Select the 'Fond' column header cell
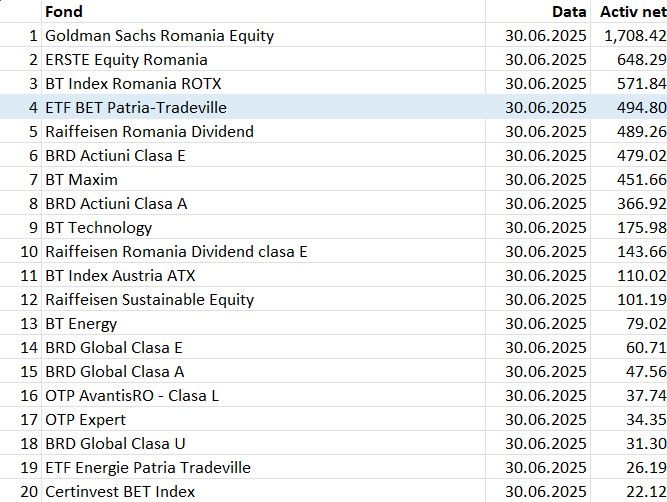Image resolution: width=667 pixels, height=502 pixels. pos(263,11)
